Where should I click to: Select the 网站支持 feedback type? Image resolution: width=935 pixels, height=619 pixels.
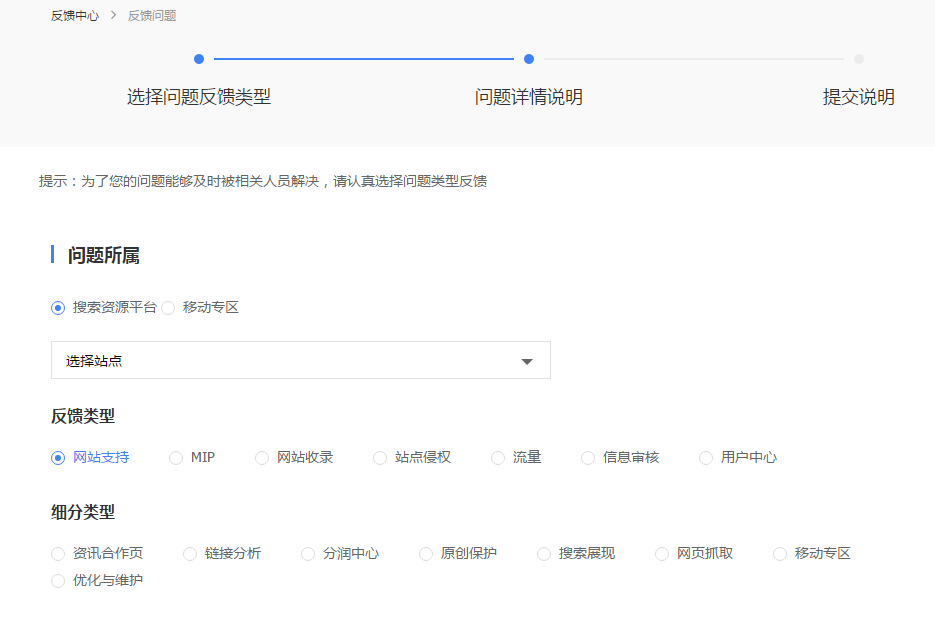[57, 457]
